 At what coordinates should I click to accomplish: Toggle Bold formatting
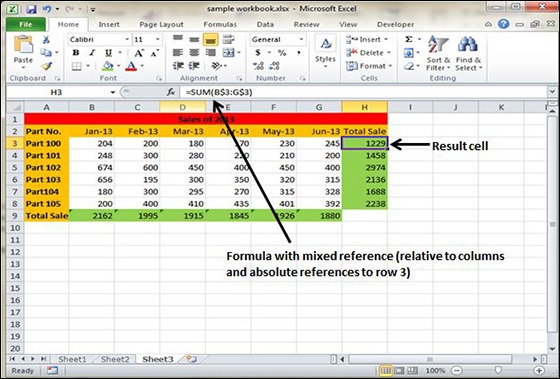(76, 53)
